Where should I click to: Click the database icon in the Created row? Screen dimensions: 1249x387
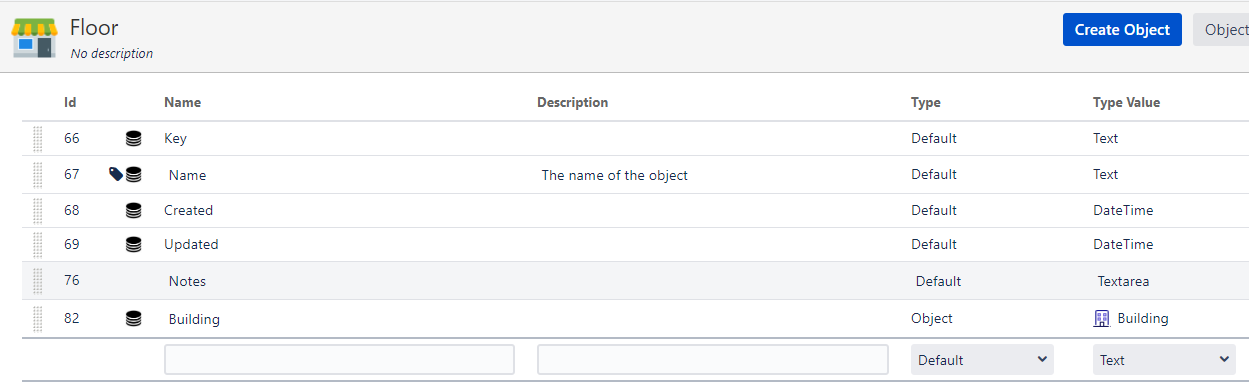click(x=133, y=210)
